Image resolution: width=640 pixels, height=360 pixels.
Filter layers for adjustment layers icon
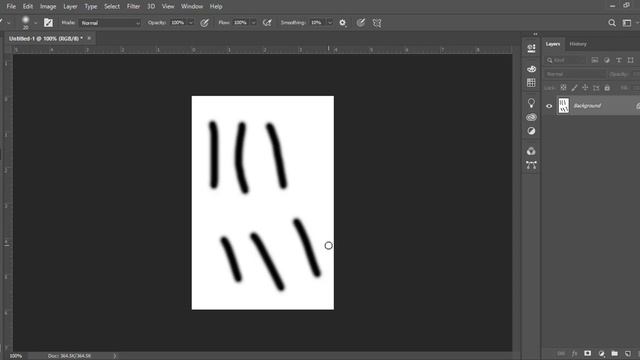click(x=607, y=60)
